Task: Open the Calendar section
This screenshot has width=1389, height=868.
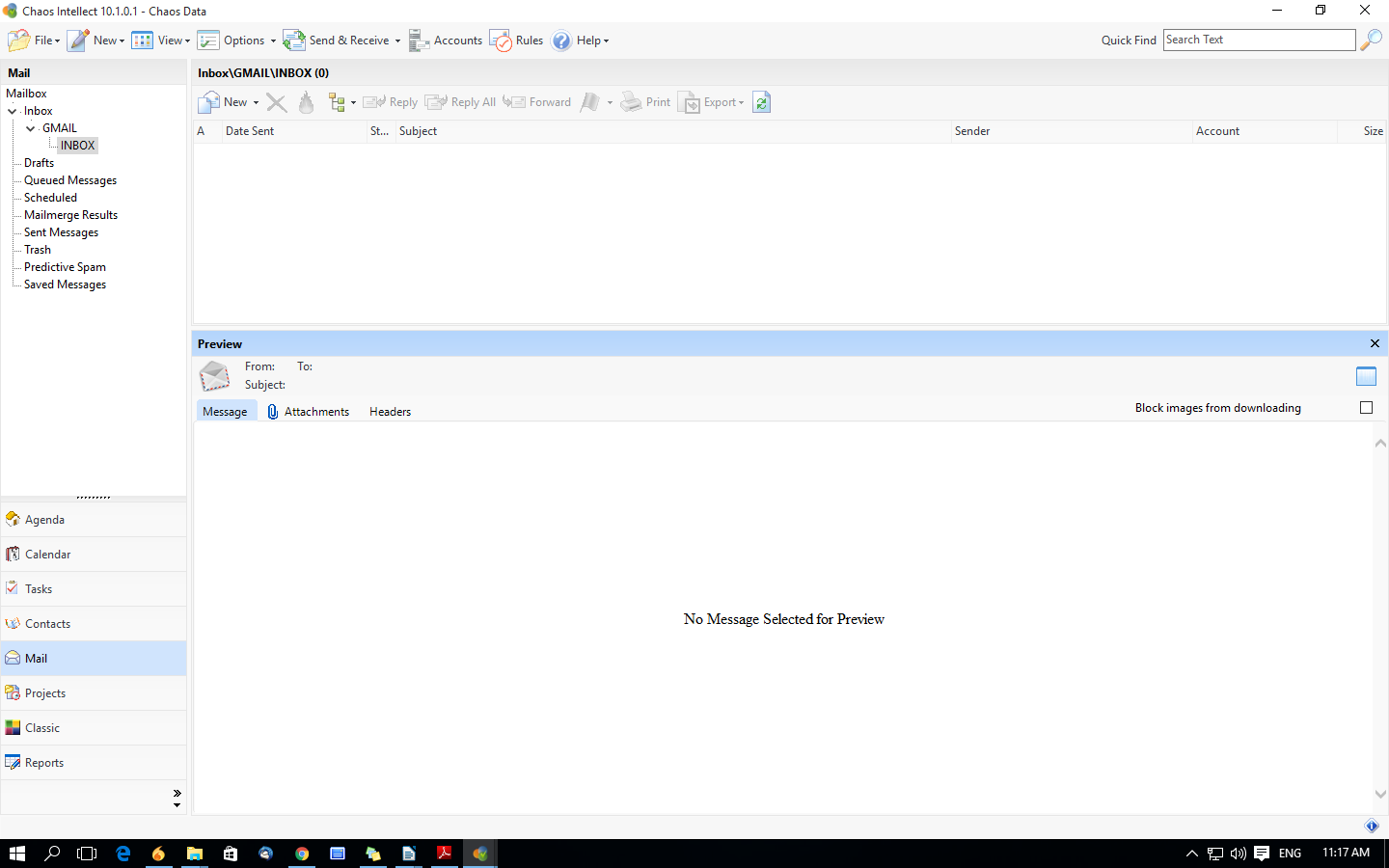Action: tap(94, 555)
